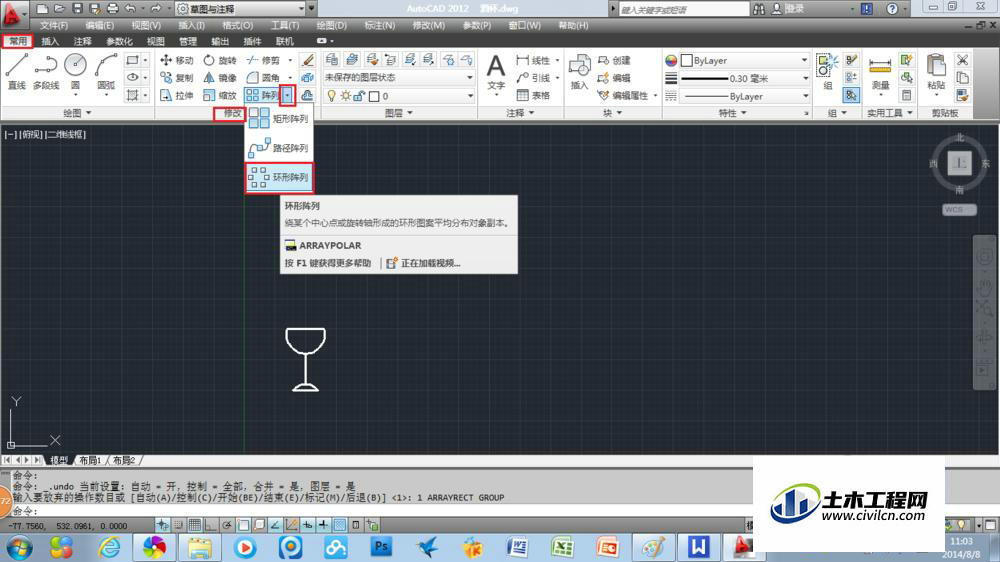Click the Mirror (镜像) tool
Screen dimensions: 1000x562
(x=220, y=77)
